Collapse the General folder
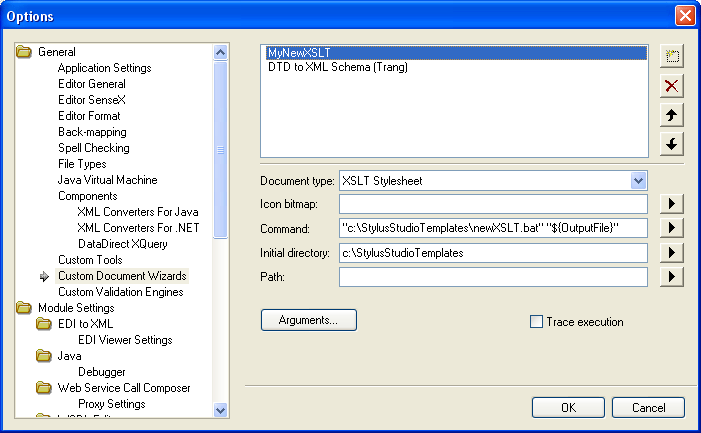The height and width of the screenshot is (433, 701). tap(24, 52)
